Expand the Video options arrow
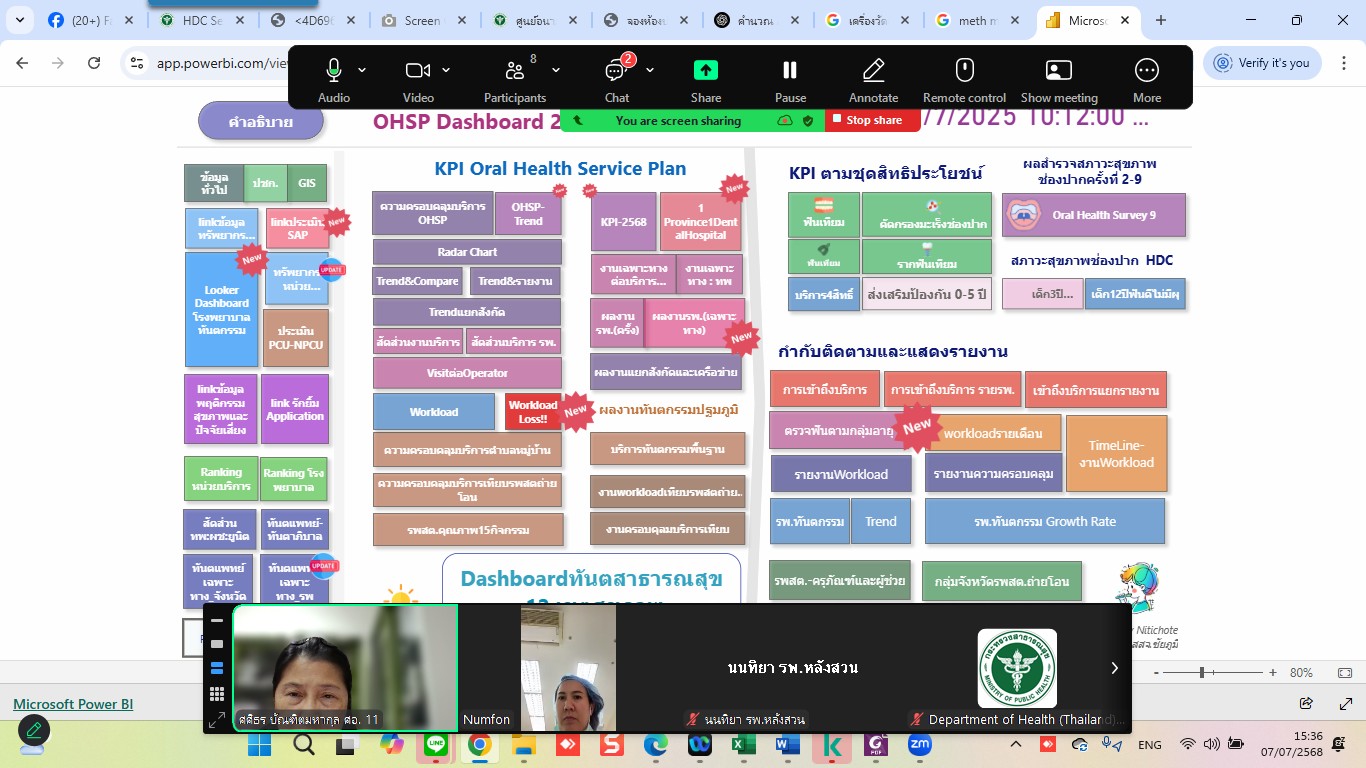Viewport: 1366px width, 768px height. point(446,70)
